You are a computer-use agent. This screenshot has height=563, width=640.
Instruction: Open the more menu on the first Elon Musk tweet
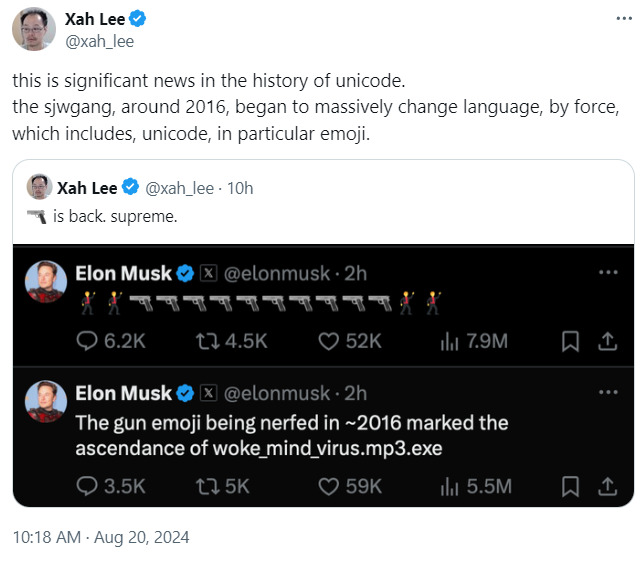pyautogui.click(x=608, y=272)
